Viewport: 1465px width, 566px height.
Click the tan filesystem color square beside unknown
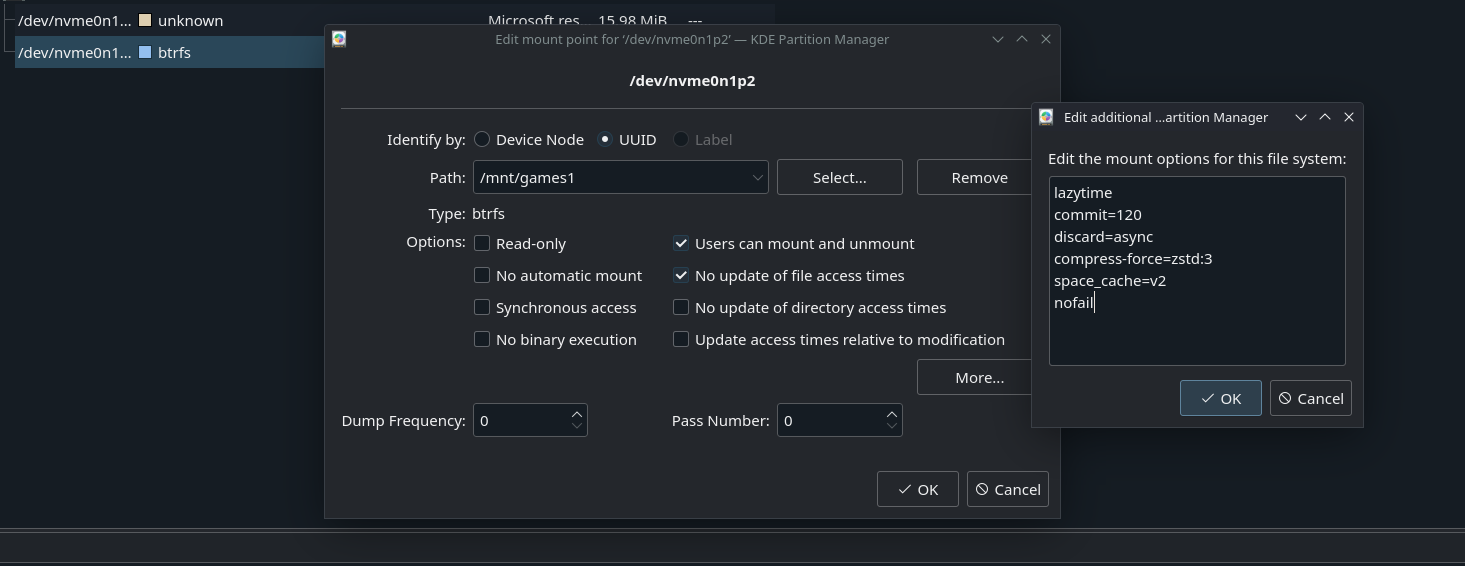pos(145,20)
